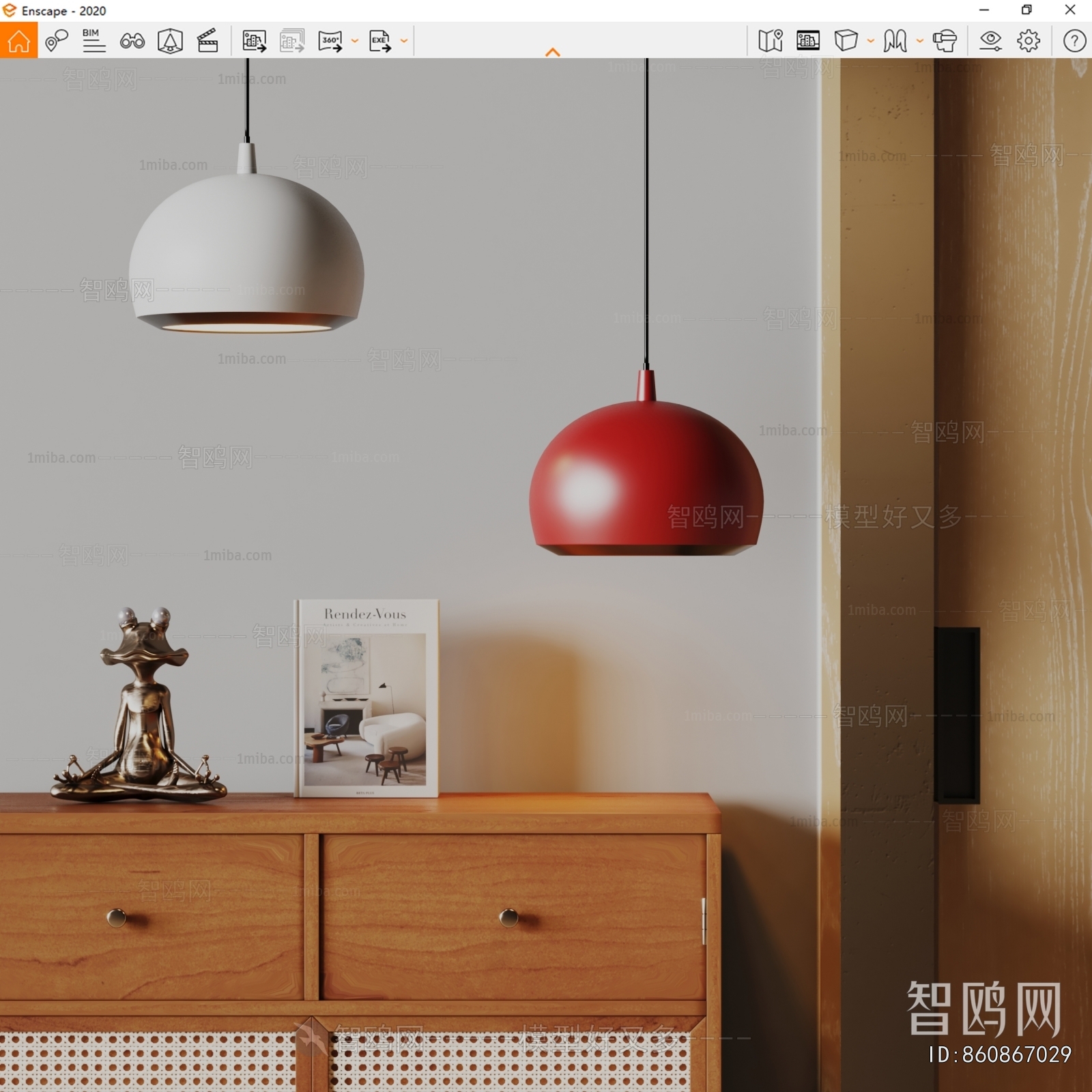Open the BIM information panel
The image size is (1092, 1092).
(x=94, y=41)
